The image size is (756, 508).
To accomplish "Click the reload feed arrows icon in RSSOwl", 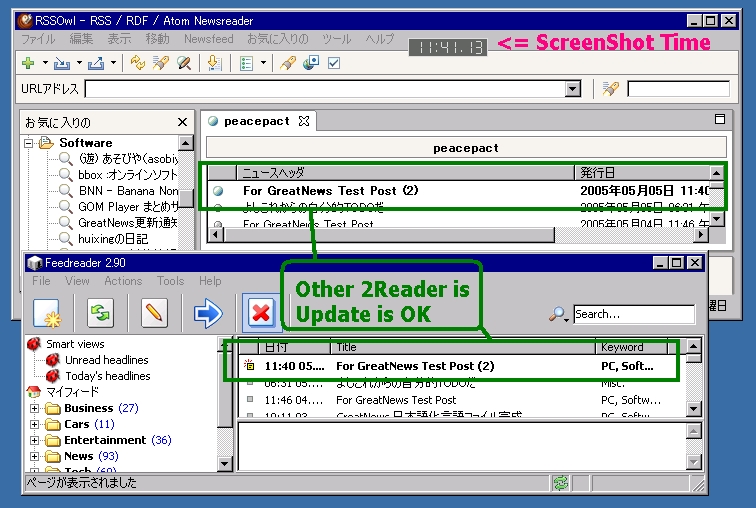I will coord(137,63).
